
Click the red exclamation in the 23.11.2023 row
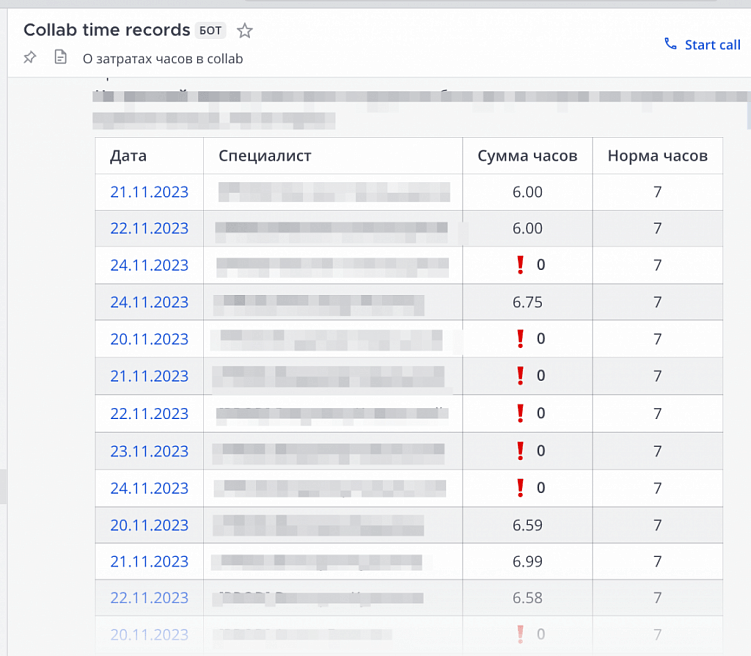pyautogui.click(x=520, y=451)
